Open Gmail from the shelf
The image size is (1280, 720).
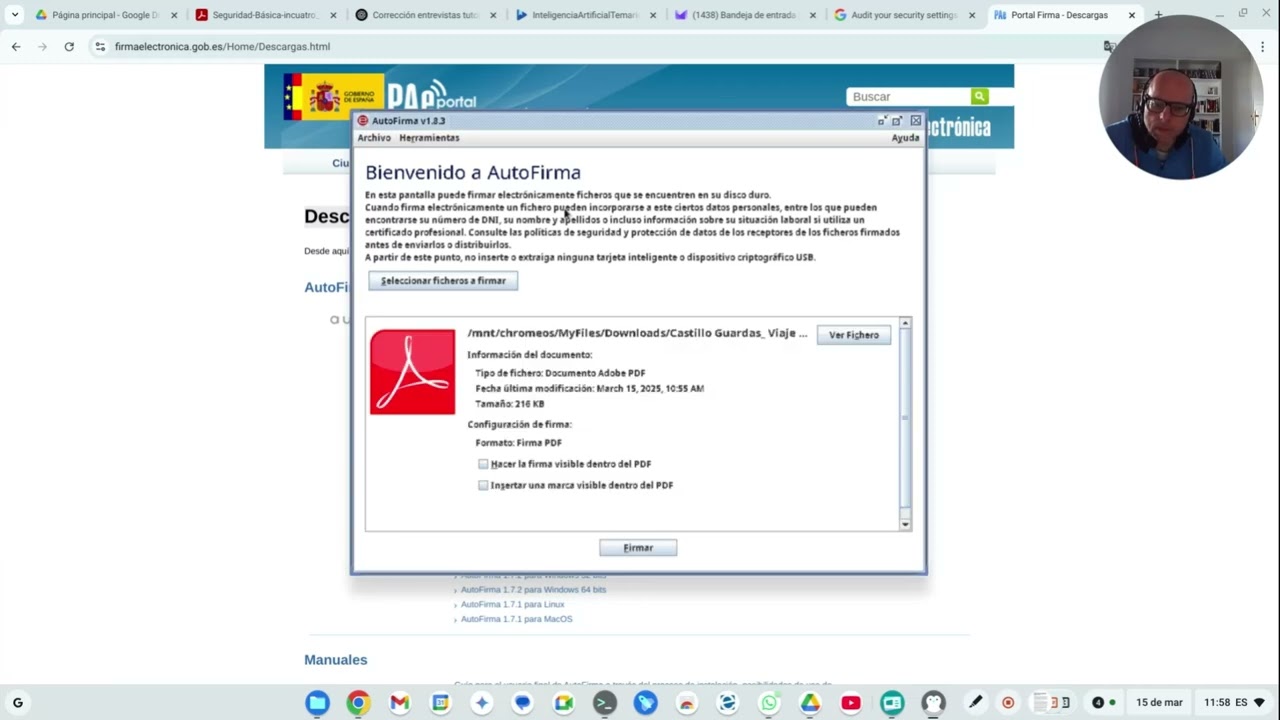(x=399, y=703)
